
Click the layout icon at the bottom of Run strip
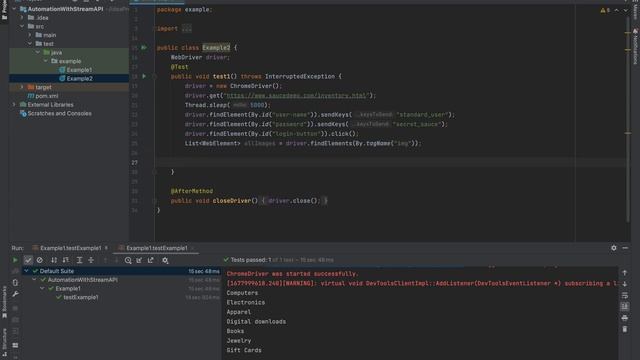(15, 345)
